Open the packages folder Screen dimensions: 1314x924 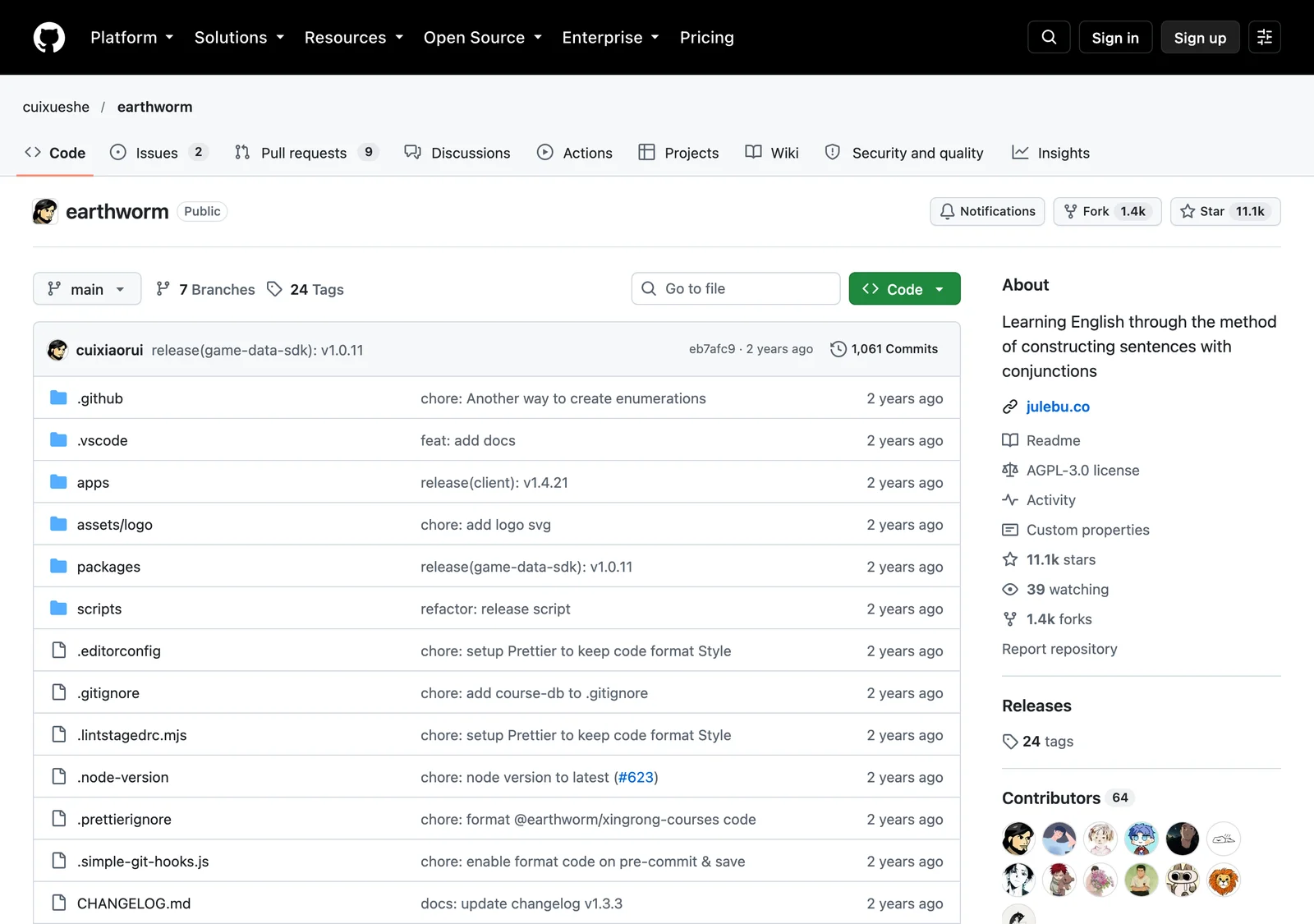point(108,567)
